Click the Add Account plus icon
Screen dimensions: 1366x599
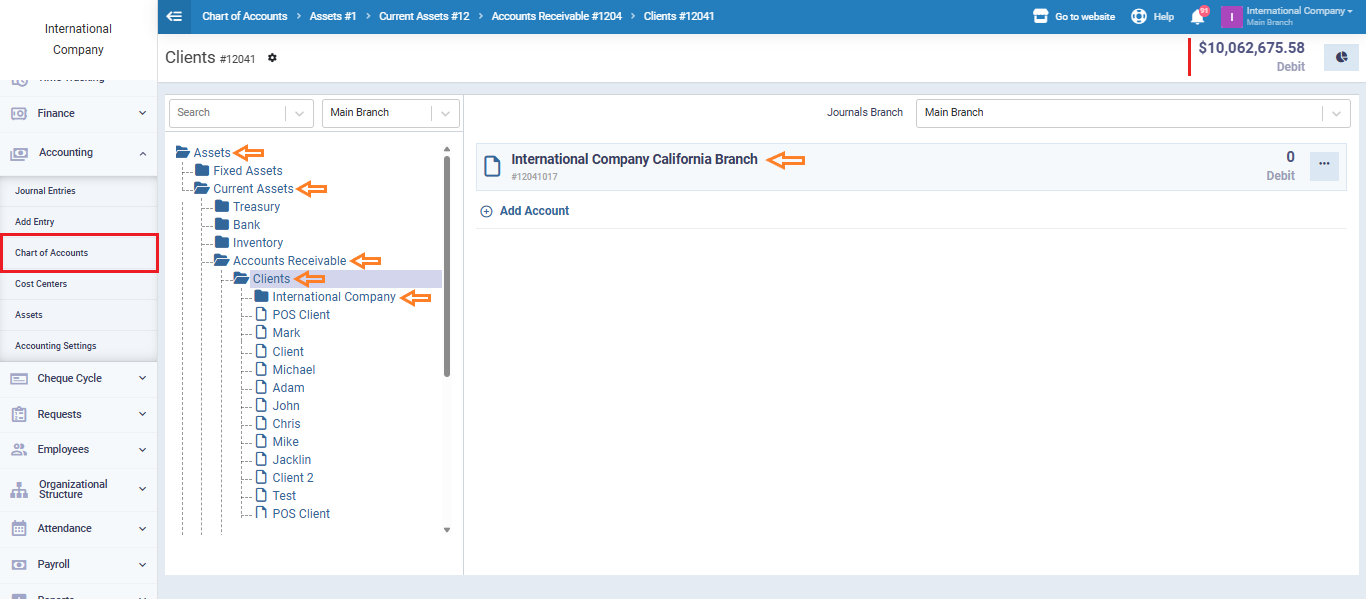point(487,211)
